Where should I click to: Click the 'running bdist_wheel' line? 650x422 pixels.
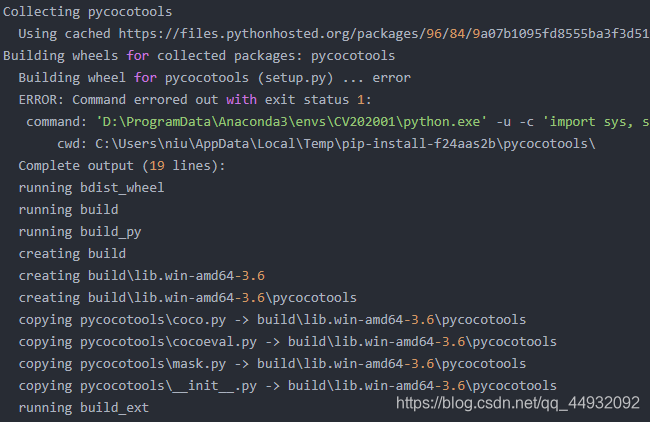(91, 187)
